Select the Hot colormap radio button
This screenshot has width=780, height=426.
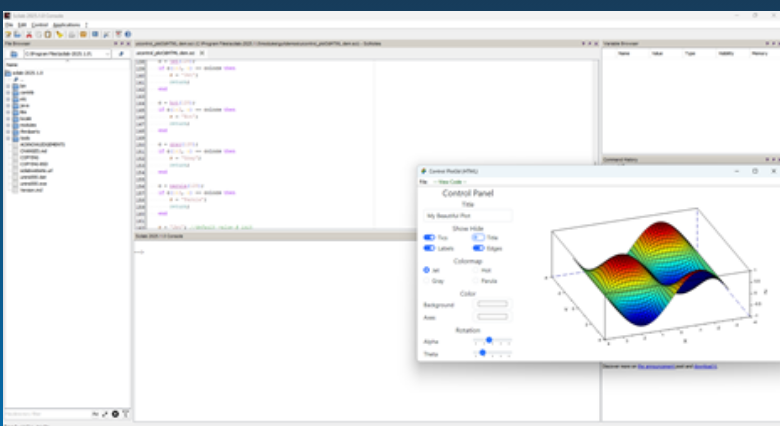(x=475, y=270)
